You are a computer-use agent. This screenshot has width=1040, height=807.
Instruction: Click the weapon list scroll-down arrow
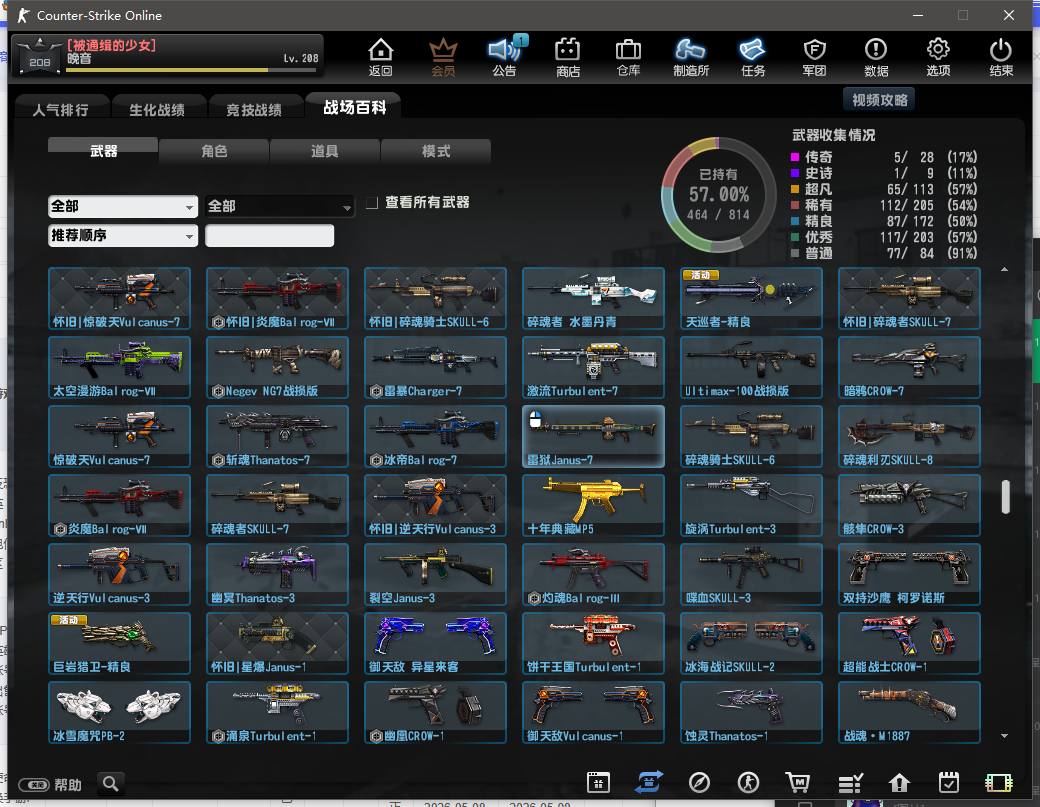pyautogui.click(x=1004, y=735)
